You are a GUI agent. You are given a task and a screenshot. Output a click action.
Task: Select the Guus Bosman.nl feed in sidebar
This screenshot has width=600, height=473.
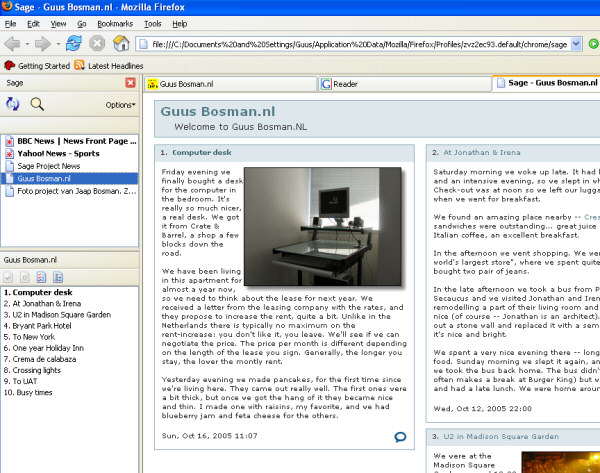(69, 178)
